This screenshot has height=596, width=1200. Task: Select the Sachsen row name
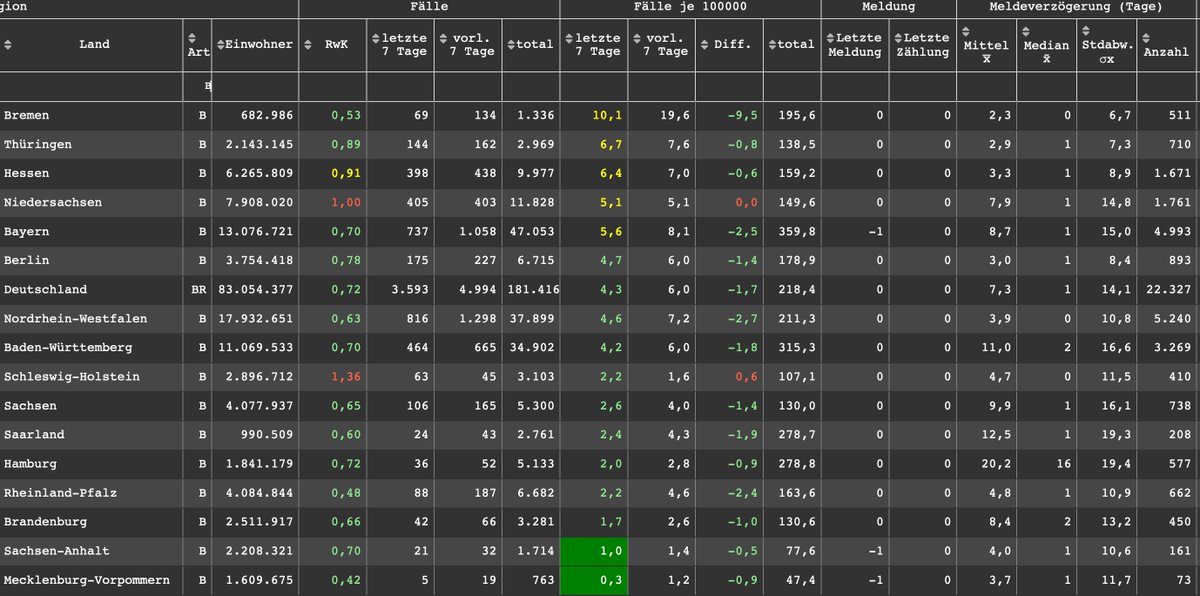click(30, 406)
